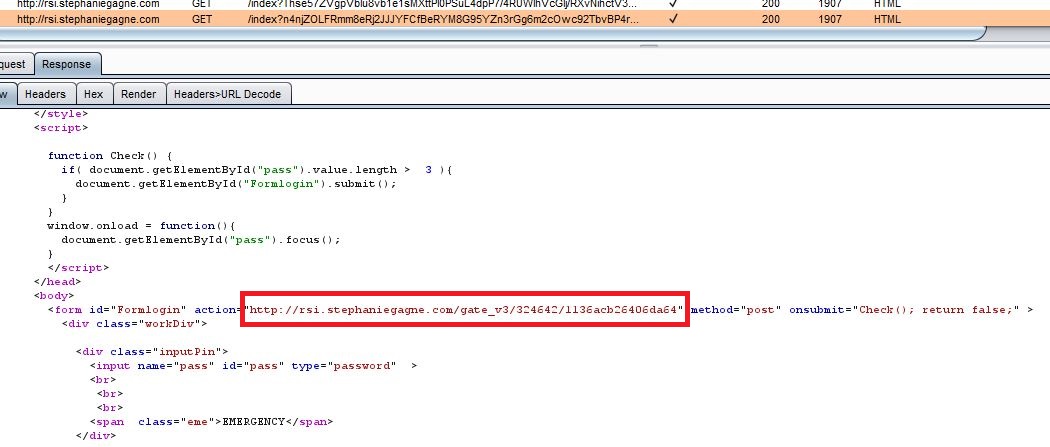Click the getElementById("Formlogin").submit() line

(x=236, y=183)
